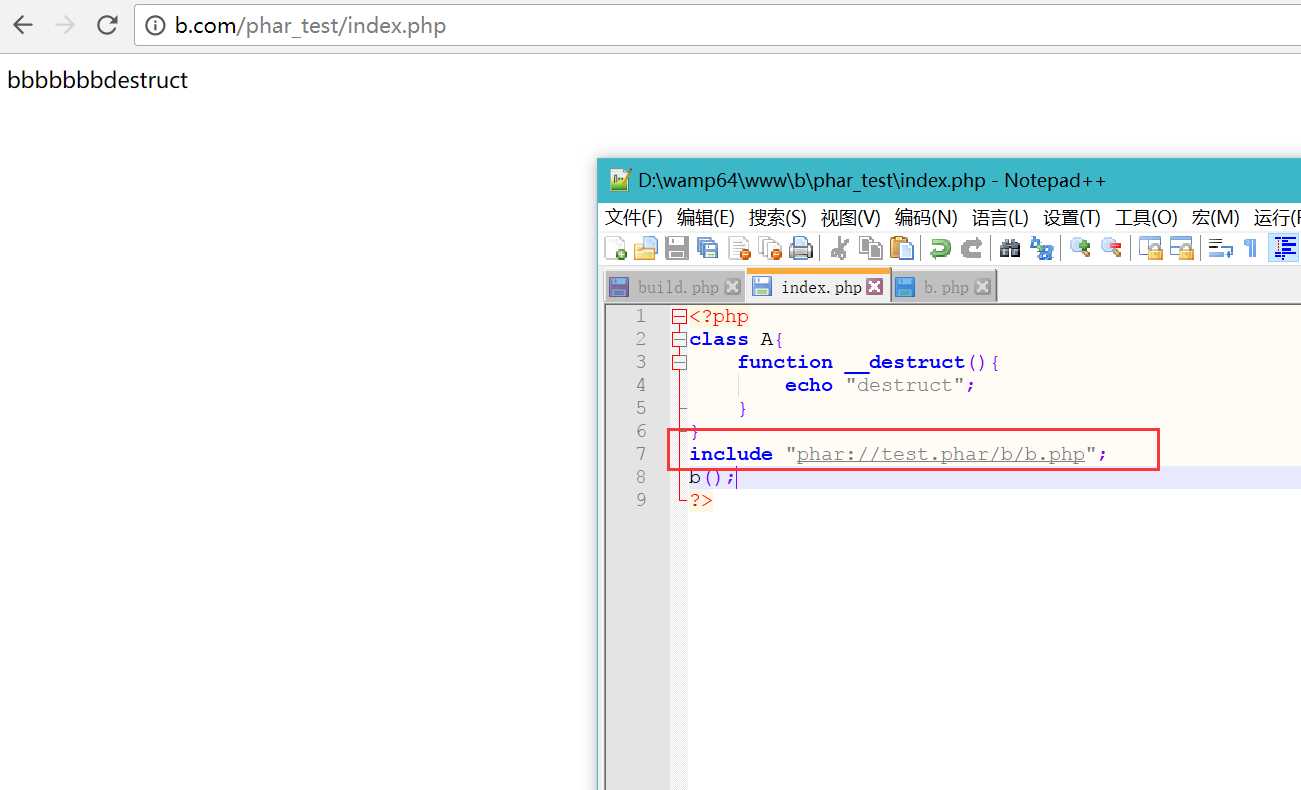Click the Save icon in toolbar
Image resolution: width=1301 pixels, height=790 pixels.
pyautogui.click(x=677, y=248)
